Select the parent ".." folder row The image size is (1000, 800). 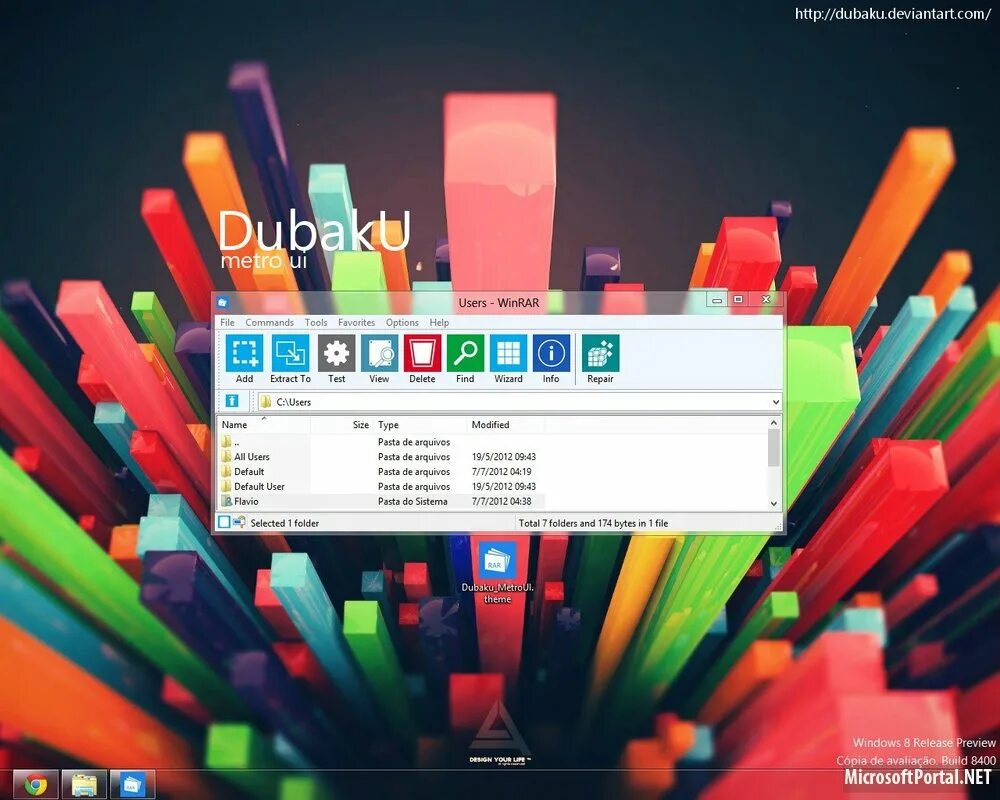[x=381, y=442]
